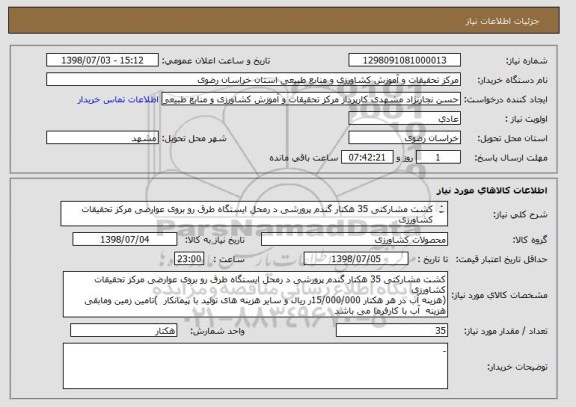576x407 pixels.
Task: Select the ایجاد کننده درخواست field
Action: coord(311,99)
